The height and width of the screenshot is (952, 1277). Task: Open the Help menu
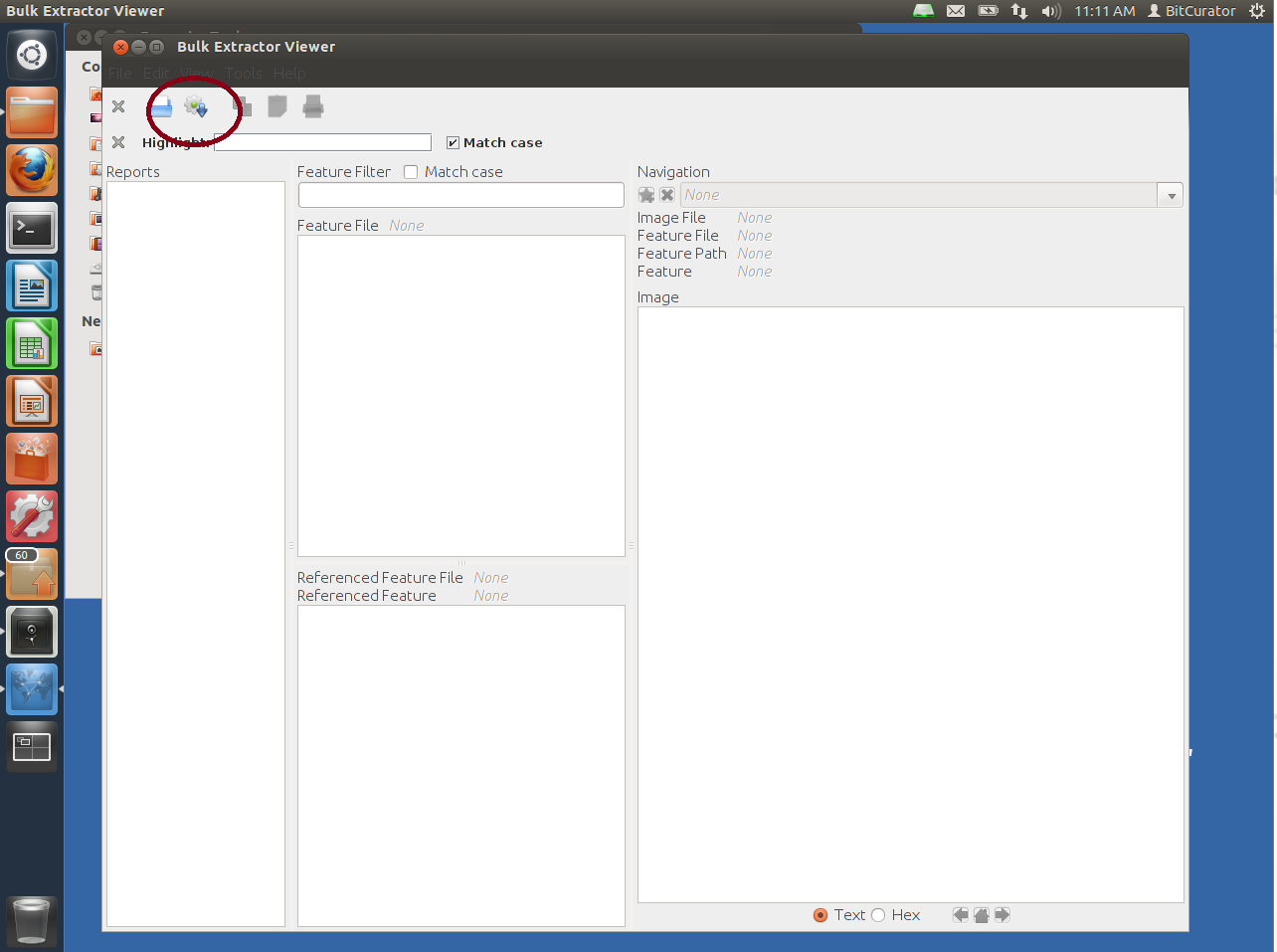point(289,74)
